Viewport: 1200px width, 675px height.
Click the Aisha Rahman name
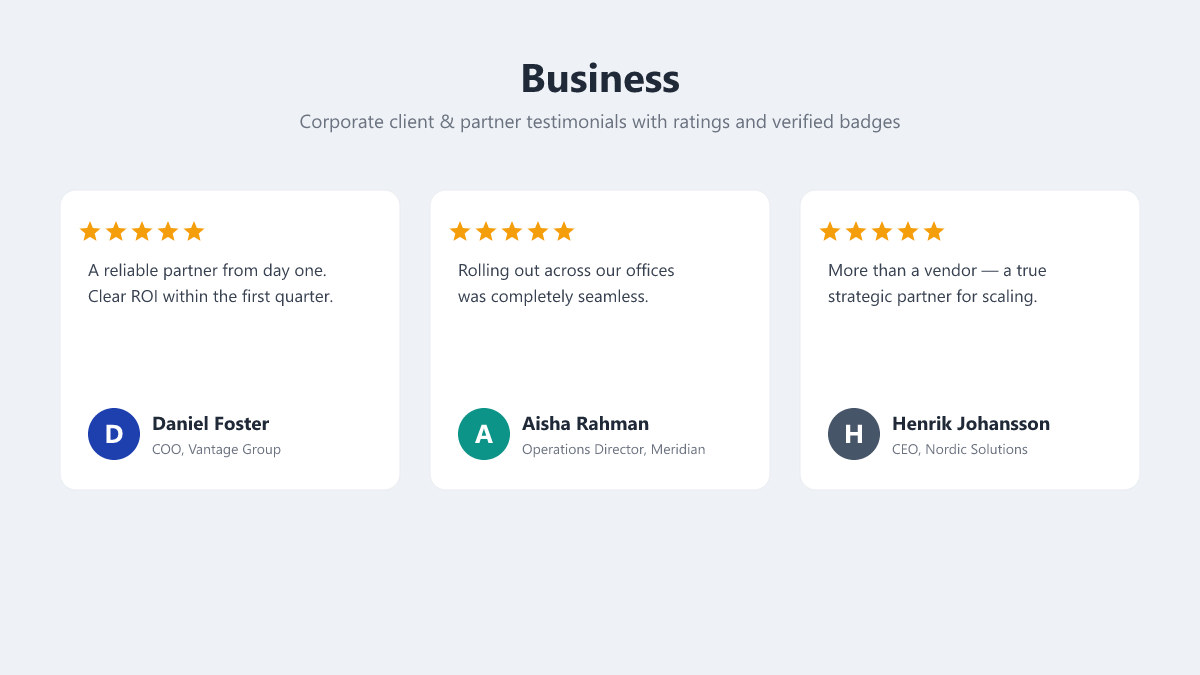tap(585, 423)
